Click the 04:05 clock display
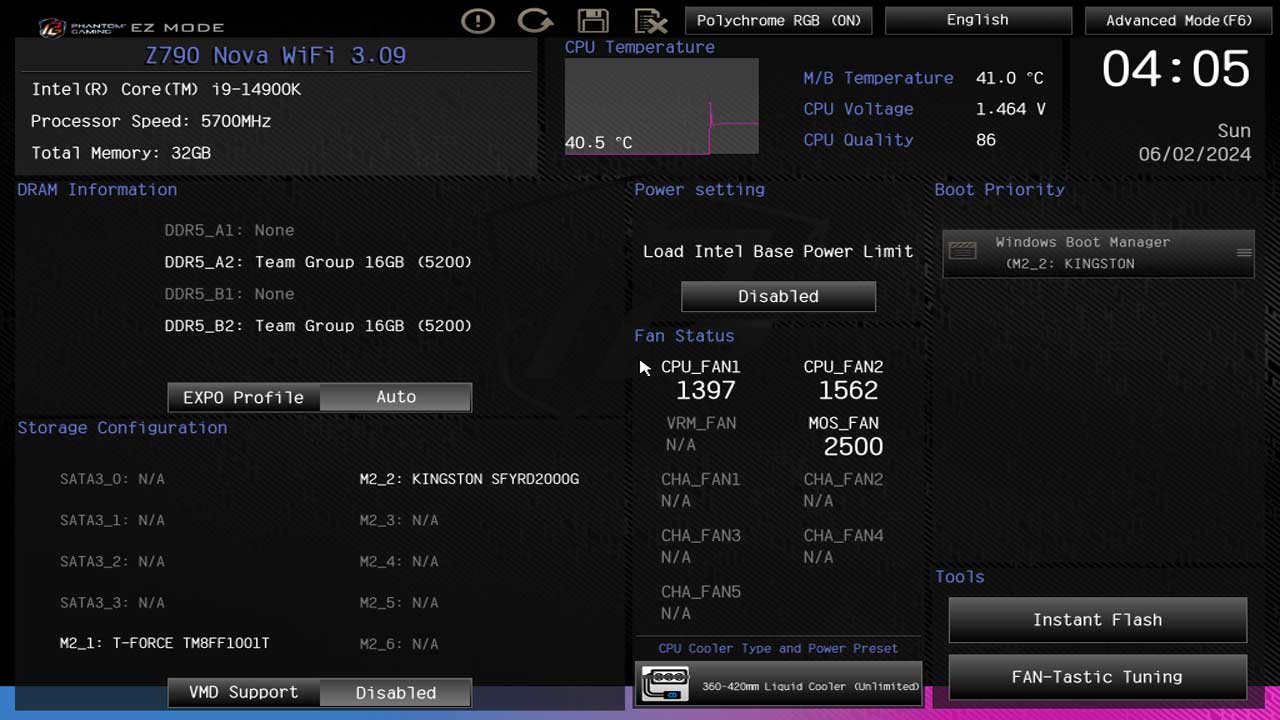The width and height of the screenshot is (1280, 720). [1176, 70]
